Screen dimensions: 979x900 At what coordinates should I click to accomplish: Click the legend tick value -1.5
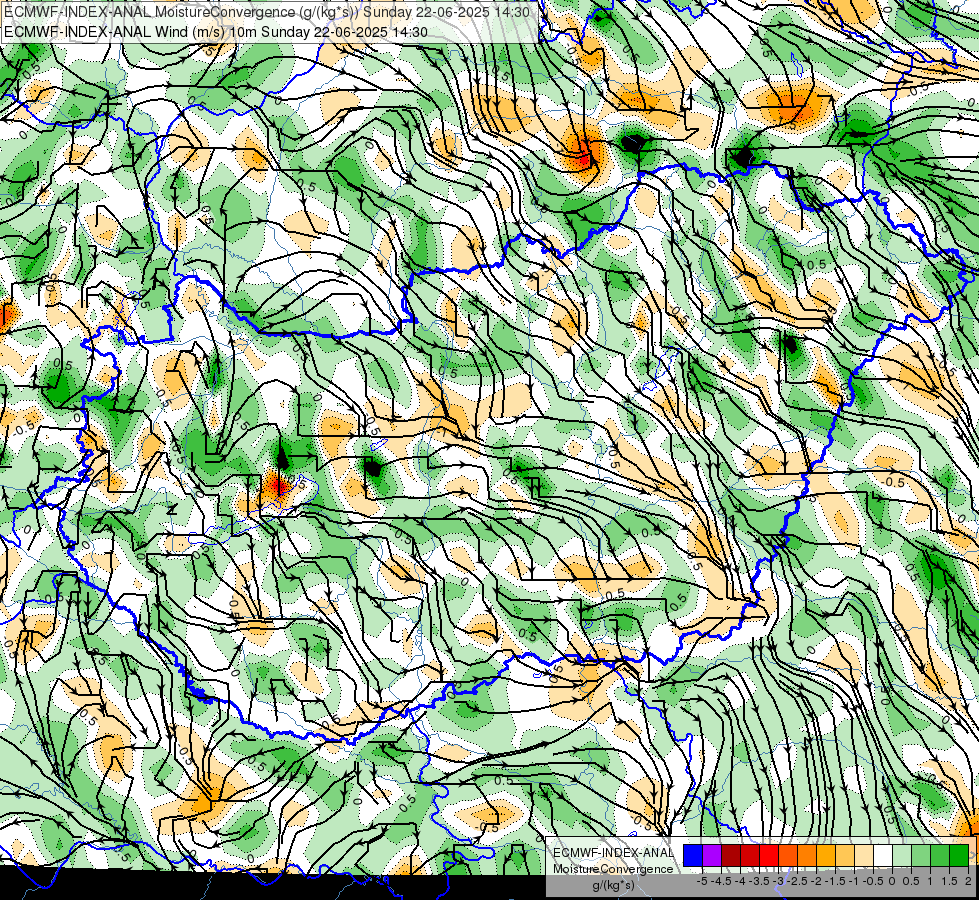point(835,881)
